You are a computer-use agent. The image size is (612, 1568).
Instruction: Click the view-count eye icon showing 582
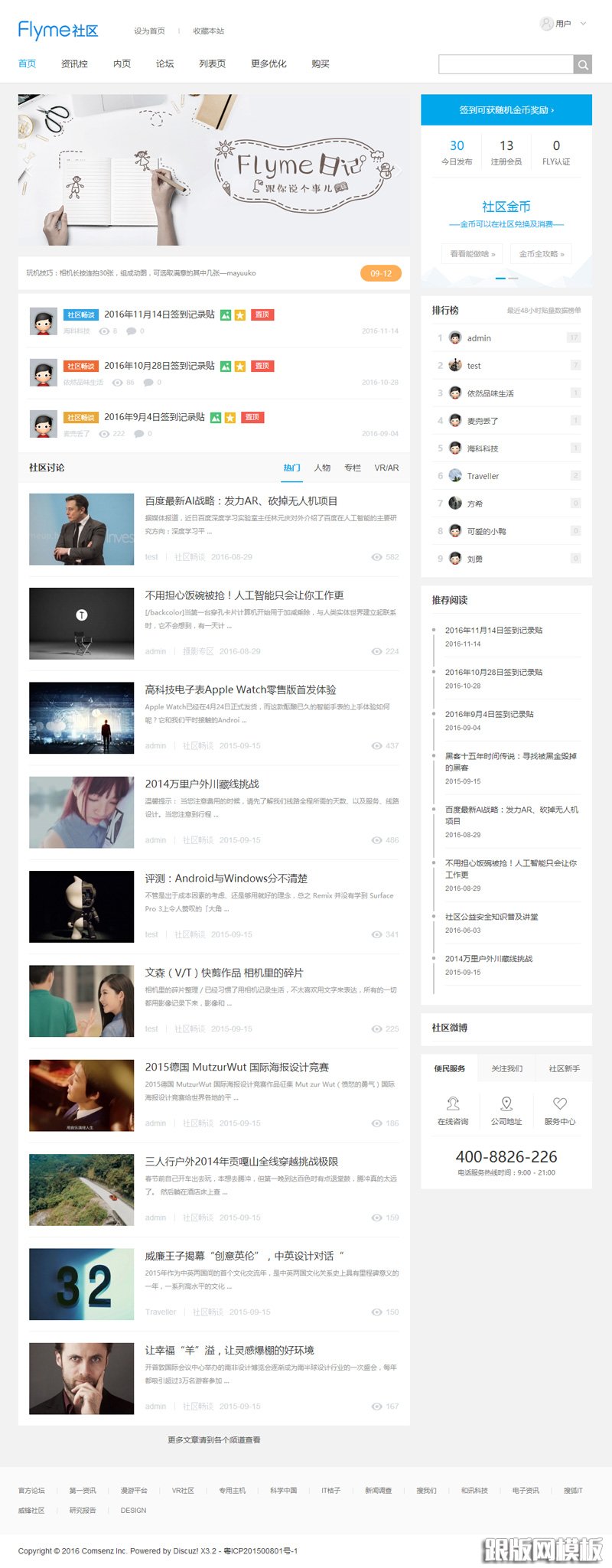(376, 557)
